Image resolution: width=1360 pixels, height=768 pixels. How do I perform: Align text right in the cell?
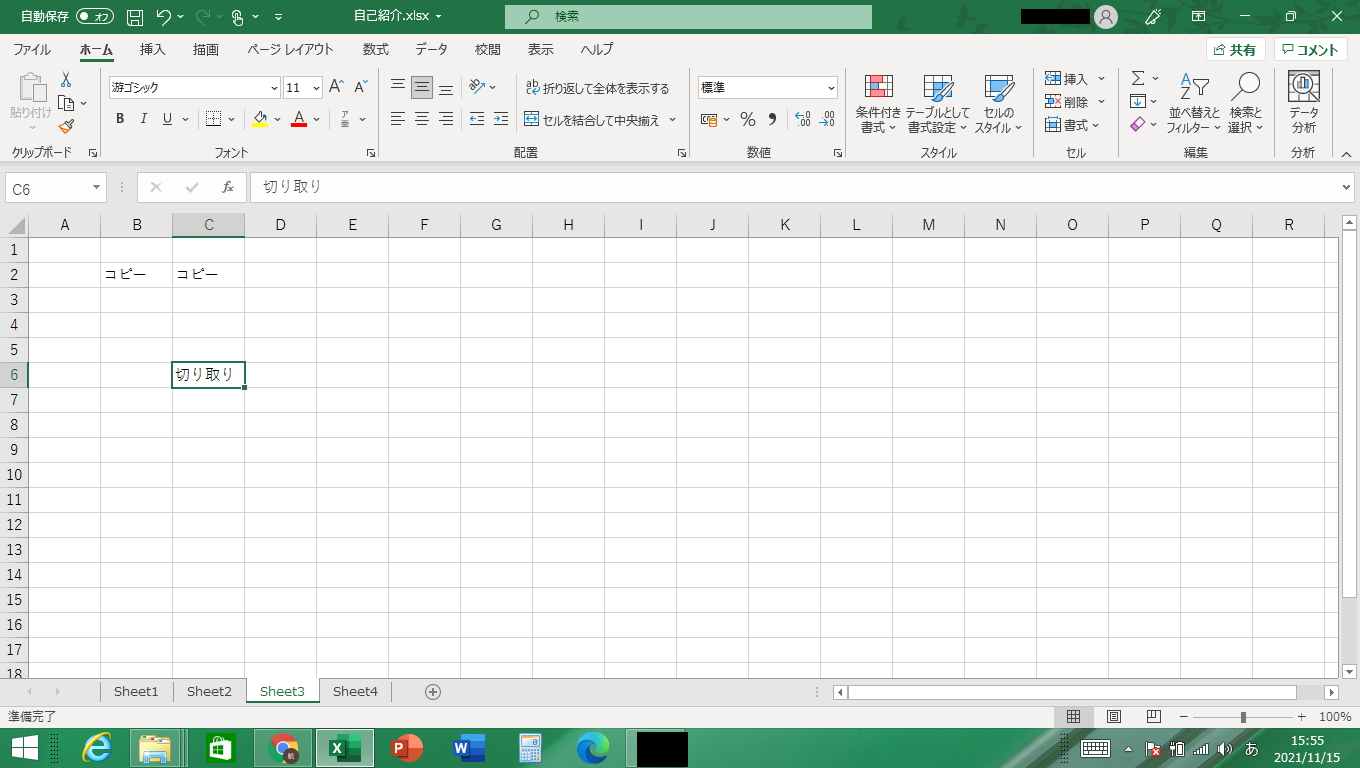(x=446, y=119)
